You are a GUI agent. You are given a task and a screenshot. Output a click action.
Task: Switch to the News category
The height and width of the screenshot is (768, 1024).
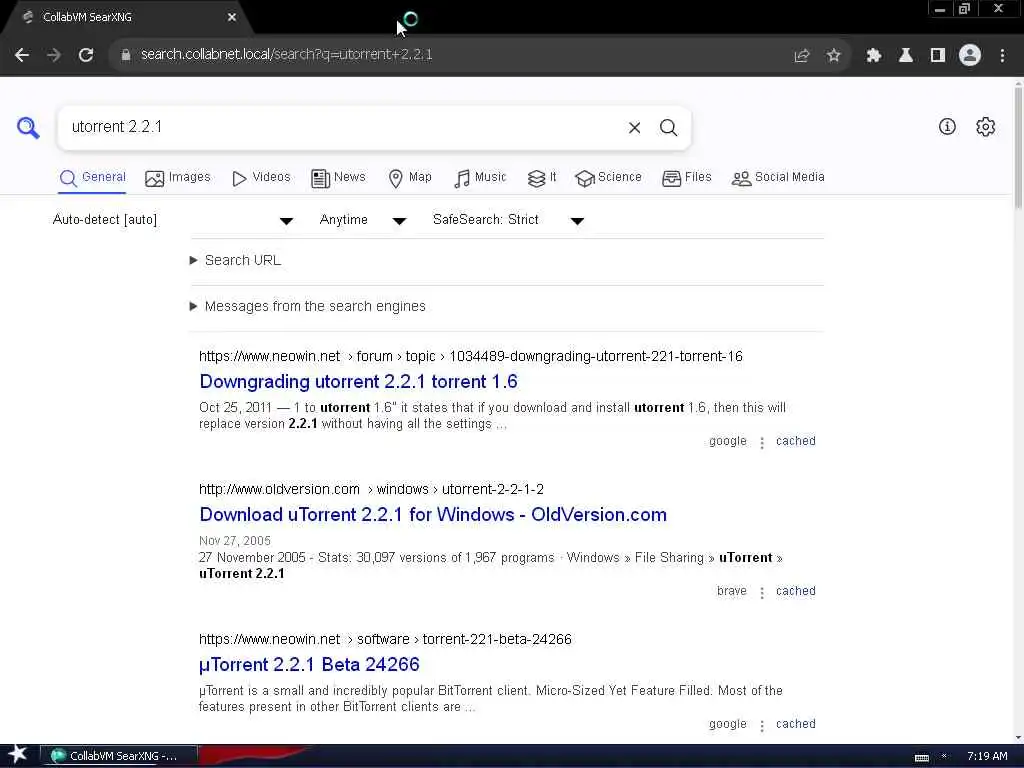[338, 178]
